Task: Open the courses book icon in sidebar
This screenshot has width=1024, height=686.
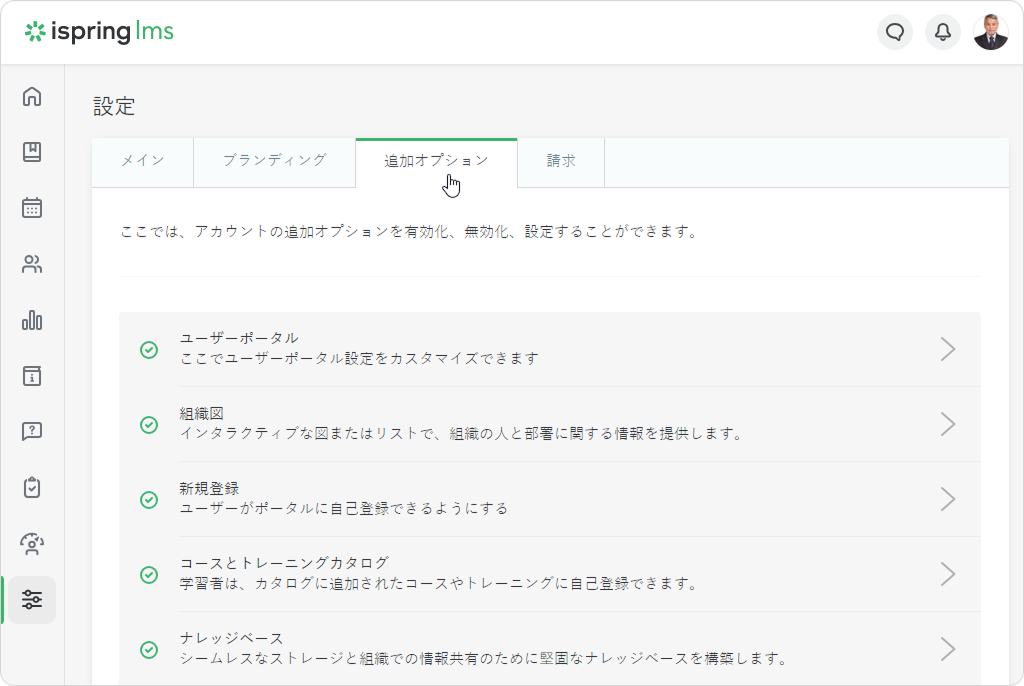Action: (x=32, y=152)
